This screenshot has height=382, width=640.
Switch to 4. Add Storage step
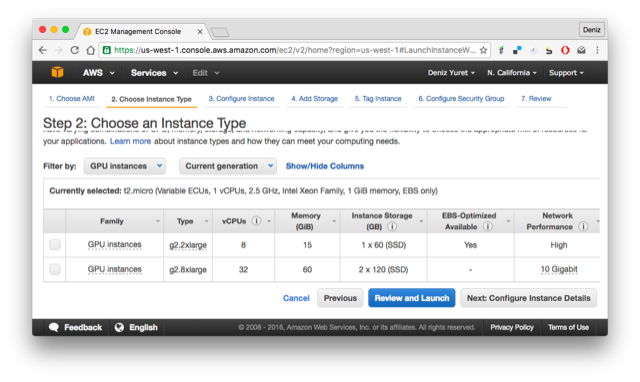coord(314,99)
